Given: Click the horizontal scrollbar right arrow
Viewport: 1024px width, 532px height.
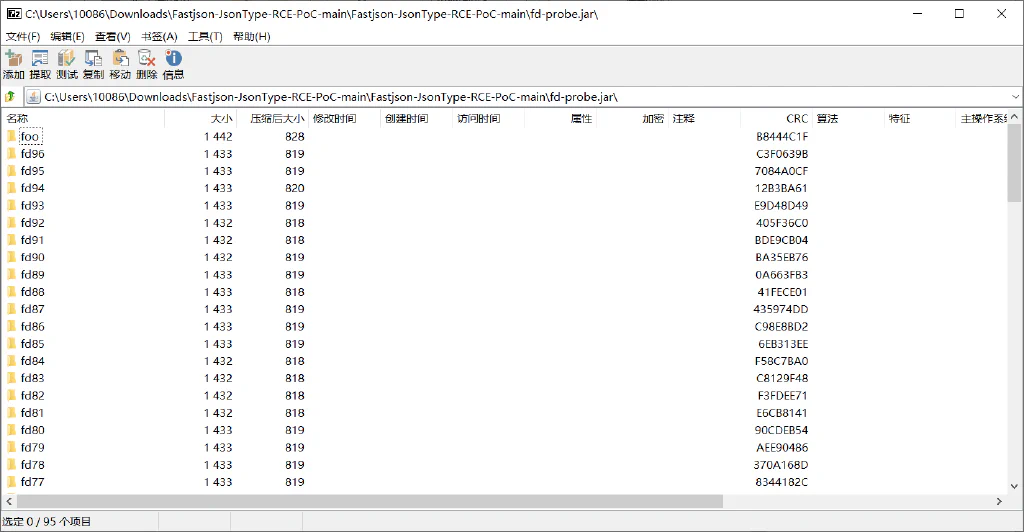Looking at the screenshot, I should [999, 501].
